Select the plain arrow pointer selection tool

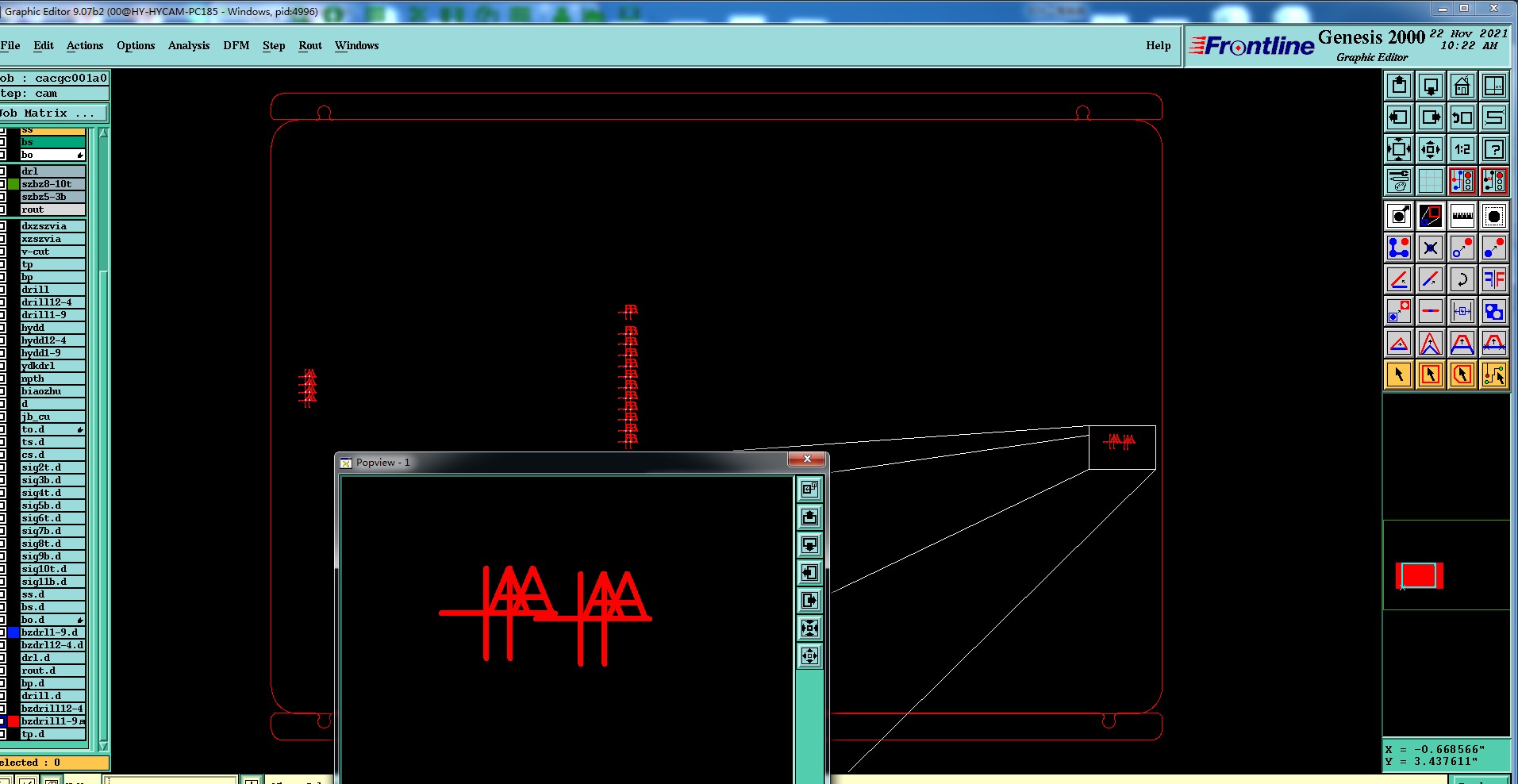click(1399, 375)
